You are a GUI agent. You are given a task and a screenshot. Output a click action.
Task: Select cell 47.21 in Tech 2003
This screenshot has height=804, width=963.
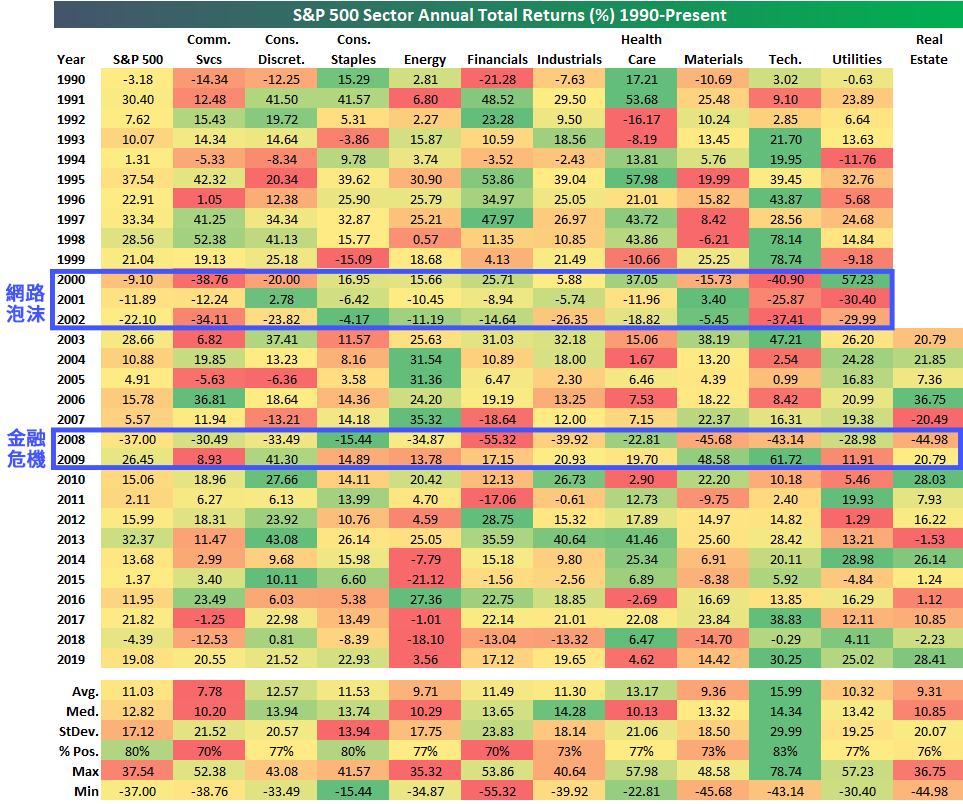coord(785,340)
